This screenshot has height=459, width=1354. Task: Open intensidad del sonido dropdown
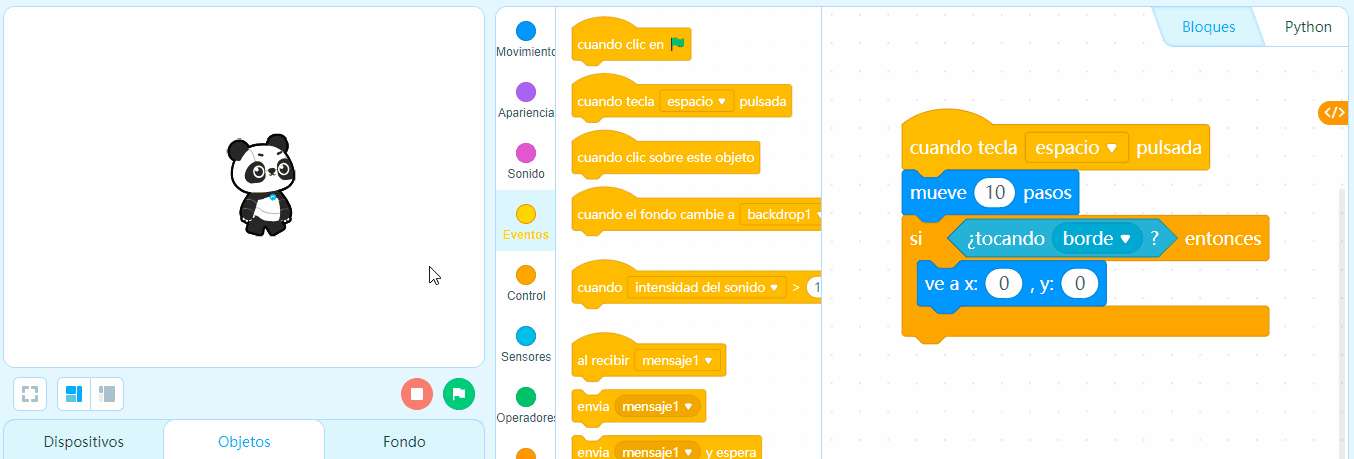[706, 287]
